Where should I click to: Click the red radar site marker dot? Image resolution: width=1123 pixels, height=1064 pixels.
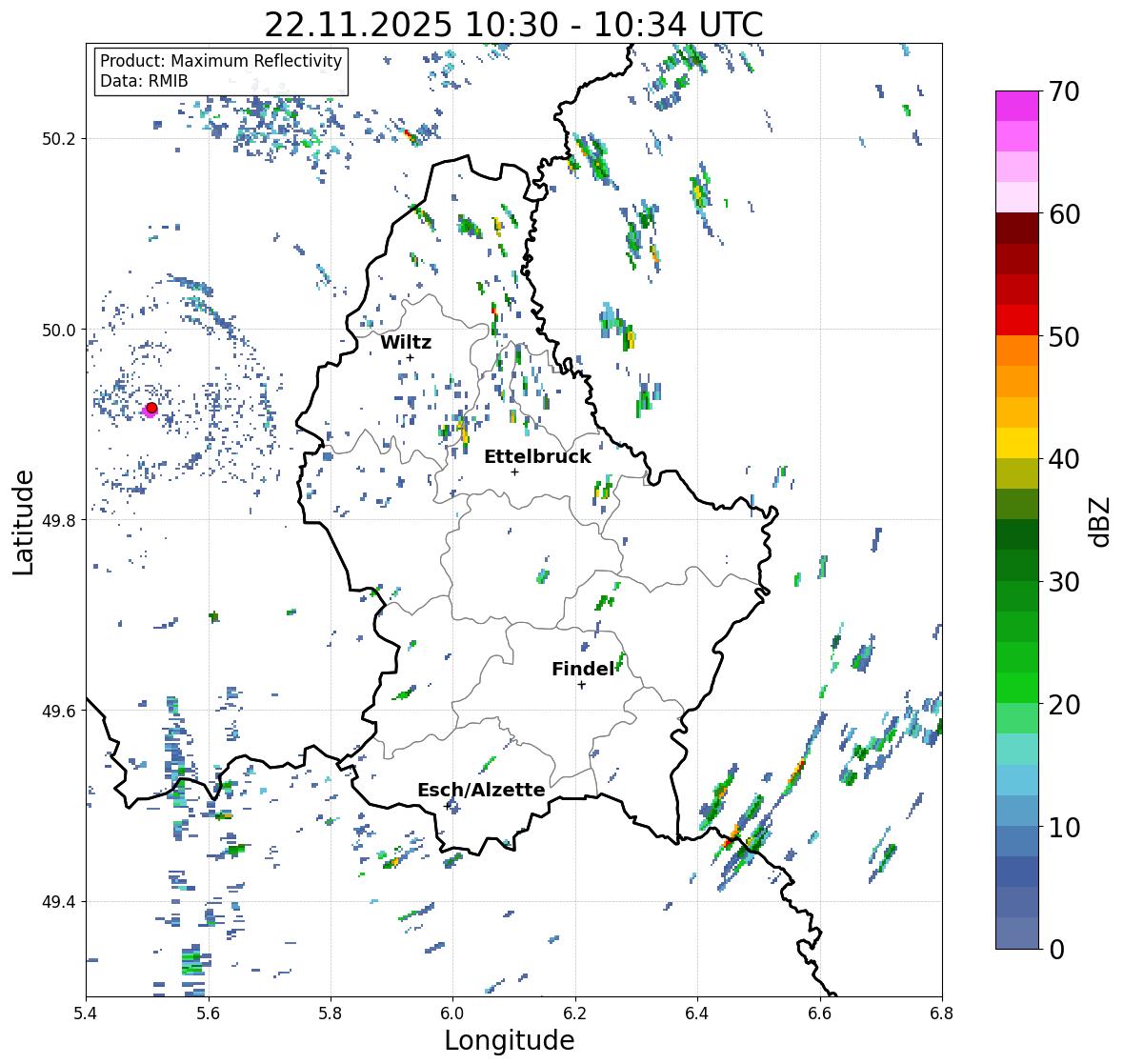tap(151, 408)
